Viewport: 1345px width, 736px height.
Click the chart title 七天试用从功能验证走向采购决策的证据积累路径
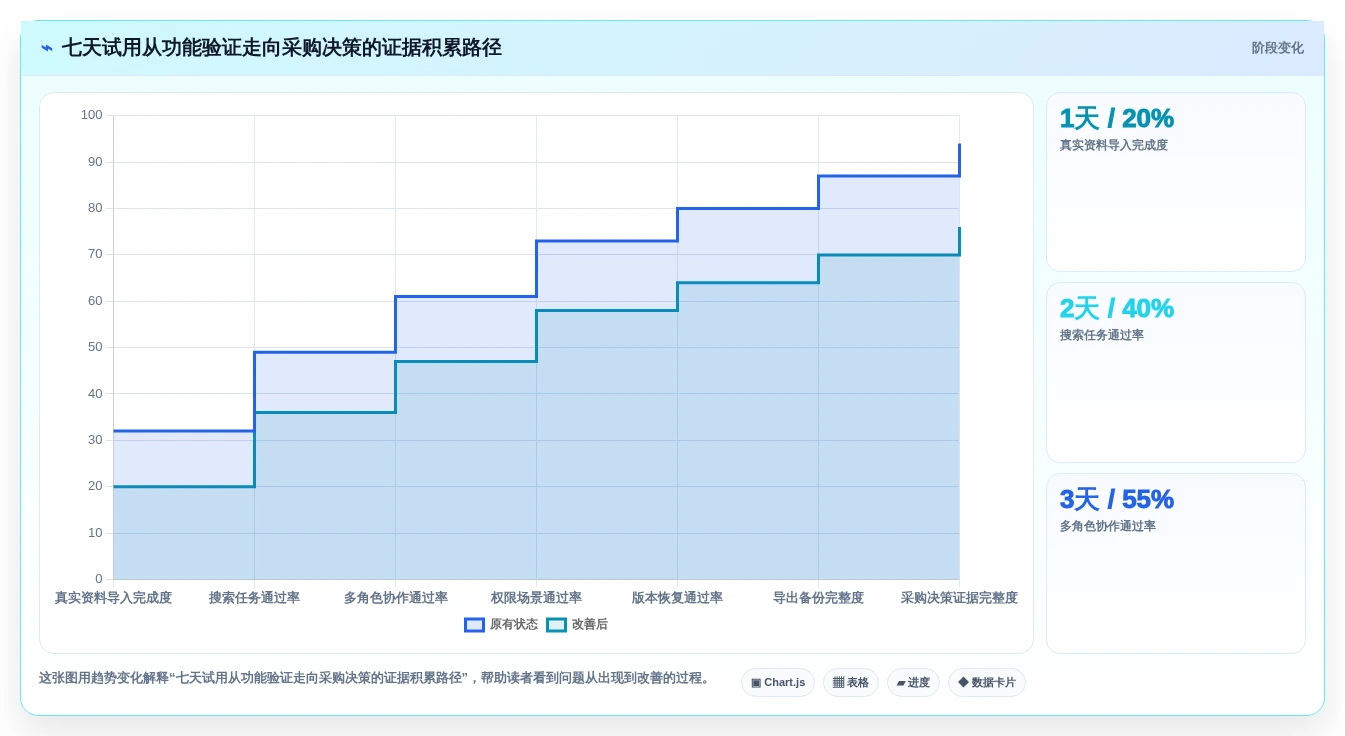pos(282,48)
